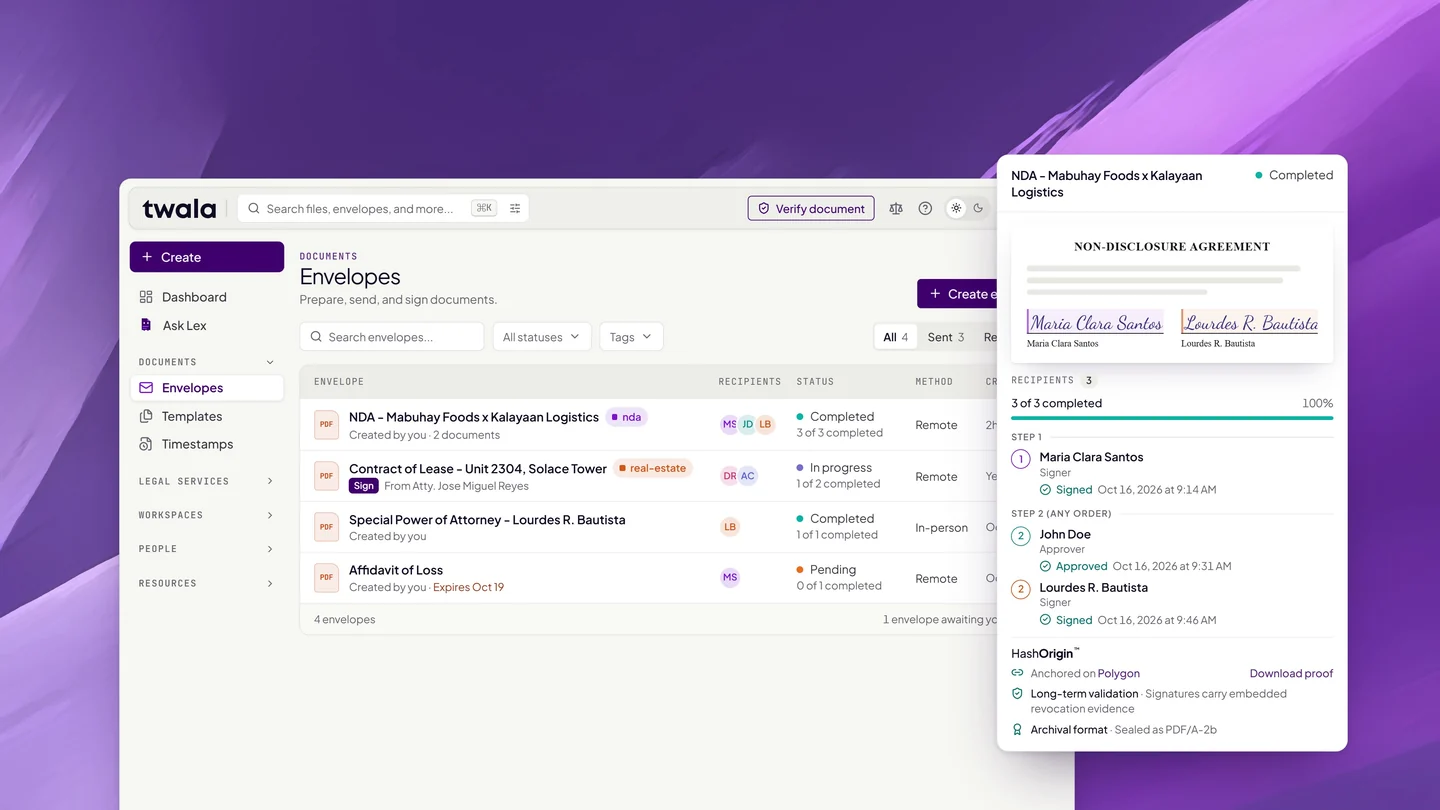Click step 1 circle for Maria Clara Santos
Screen dimensions: 1440x810
(x=1021, y=459)
